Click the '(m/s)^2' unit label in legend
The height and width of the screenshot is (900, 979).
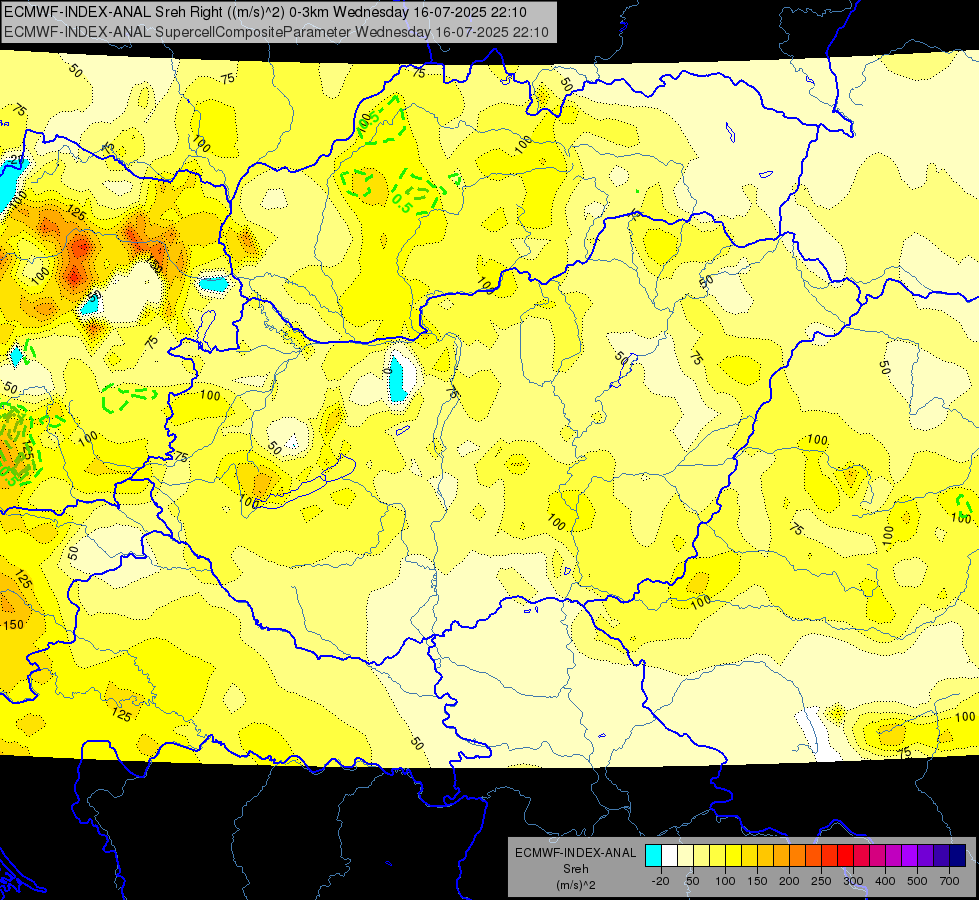576,885
